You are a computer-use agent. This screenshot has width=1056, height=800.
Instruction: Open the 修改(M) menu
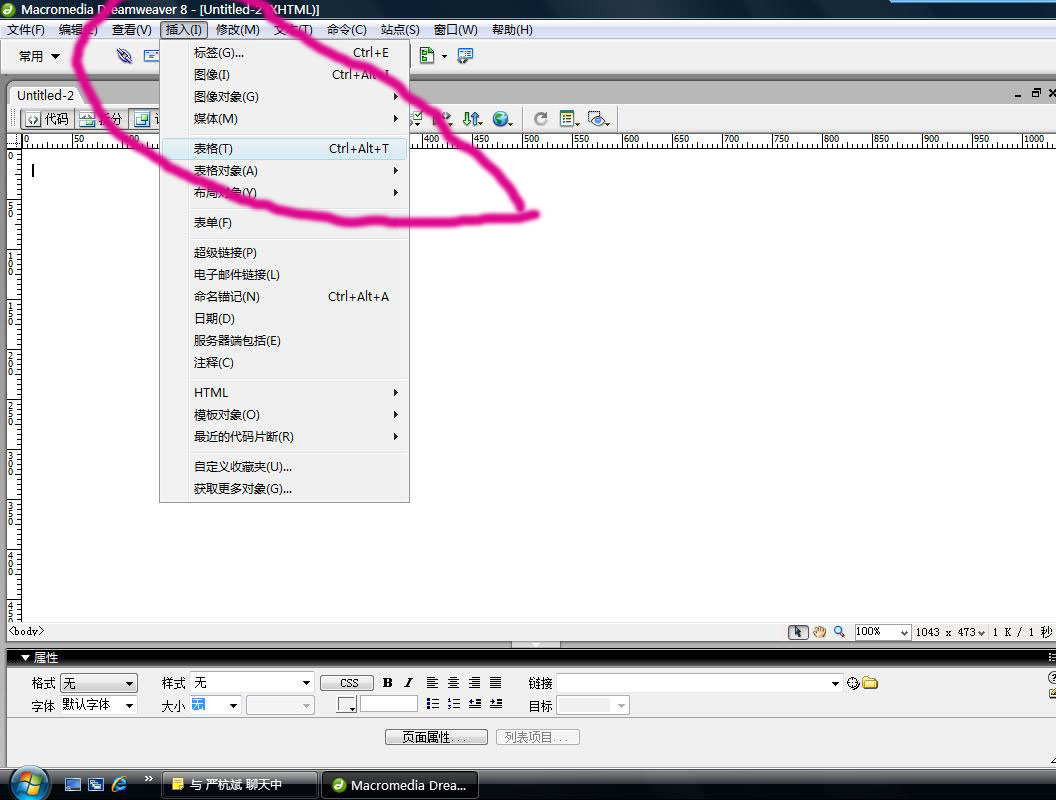(x=238, y=30)
